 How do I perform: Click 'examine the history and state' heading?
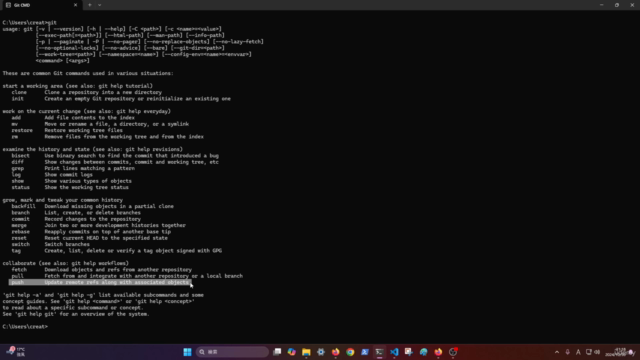point(93,149)
